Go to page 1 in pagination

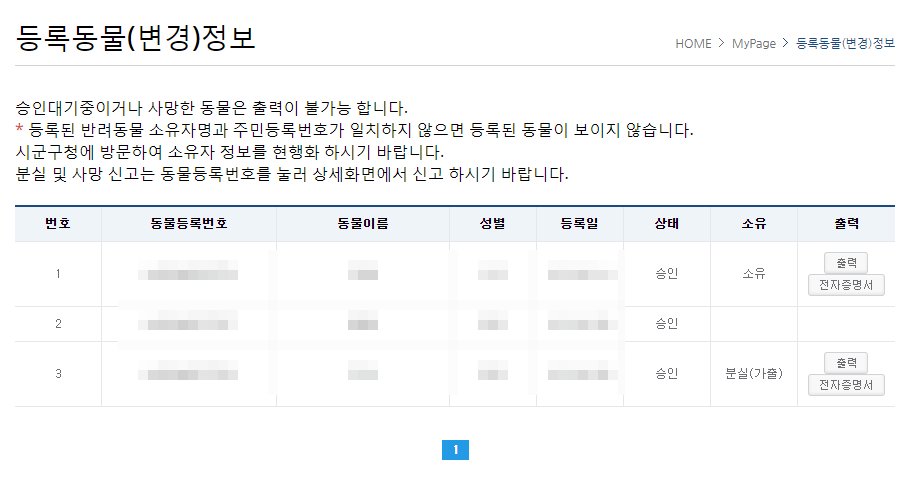[455, 450]
